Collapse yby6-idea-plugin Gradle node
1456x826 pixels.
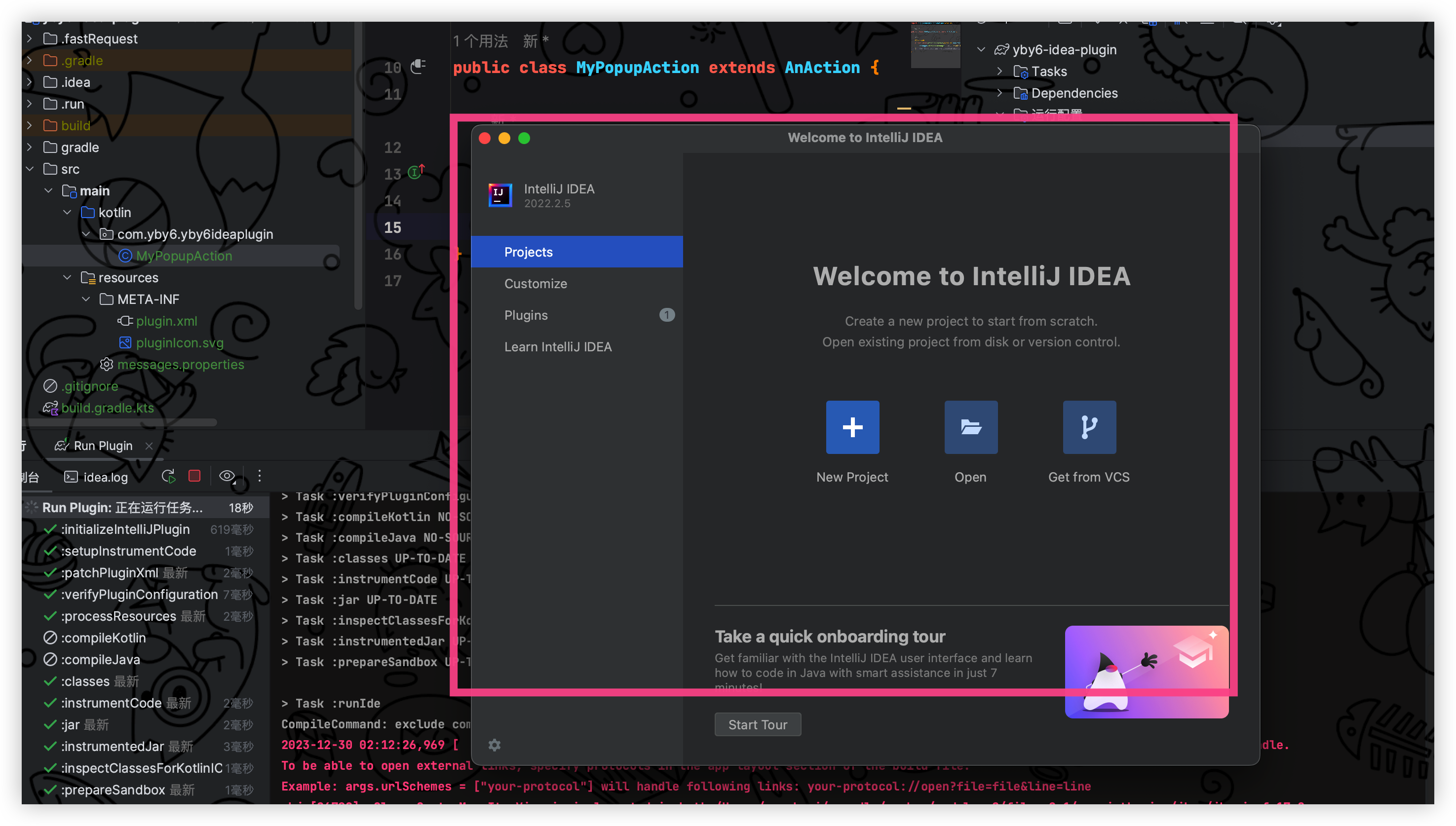pyautogui.click(x=981, y=50)
